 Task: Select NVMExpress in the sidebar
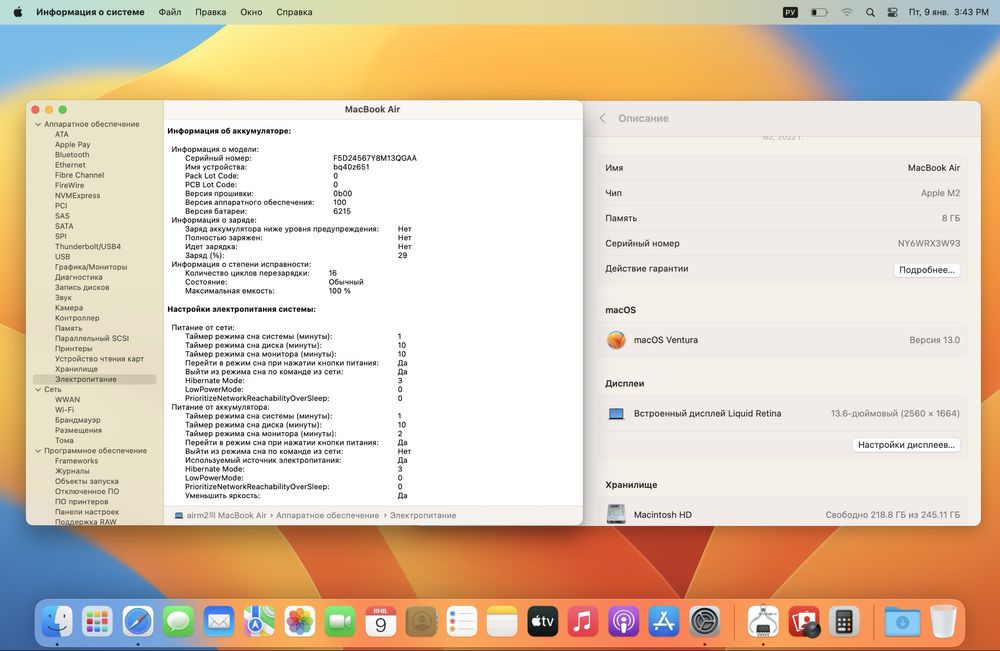click(77, 196)
